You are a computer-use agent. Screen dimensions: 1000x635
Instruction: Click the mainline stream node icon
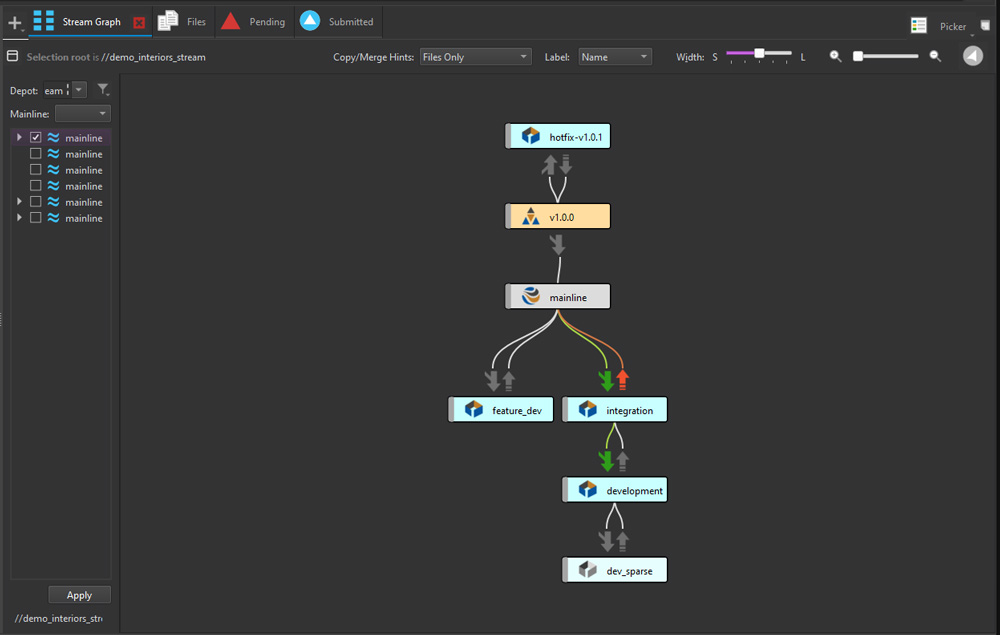click(x=529, y=296)
